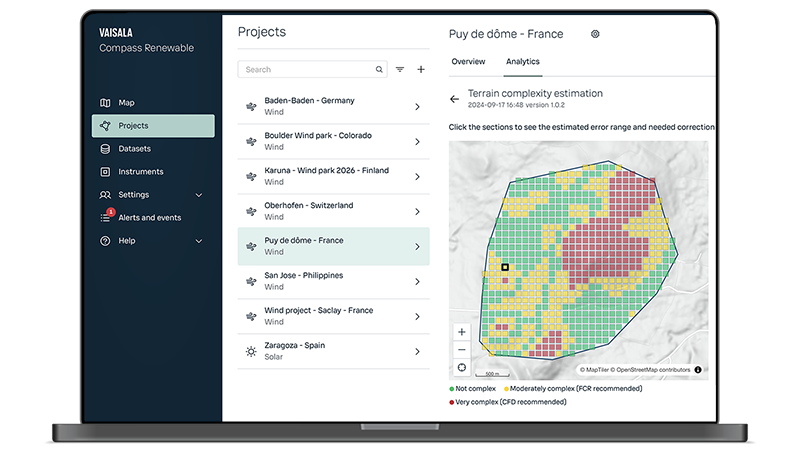
Task: Add a new project with plus icon
Action: point(421,70)
